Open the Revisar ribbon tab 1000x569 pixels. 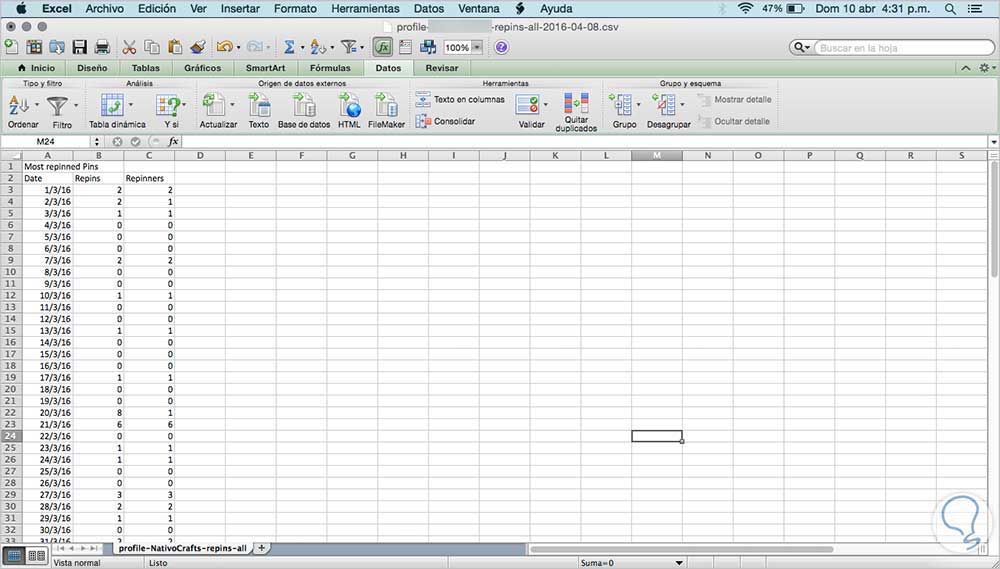coord(441,68)
